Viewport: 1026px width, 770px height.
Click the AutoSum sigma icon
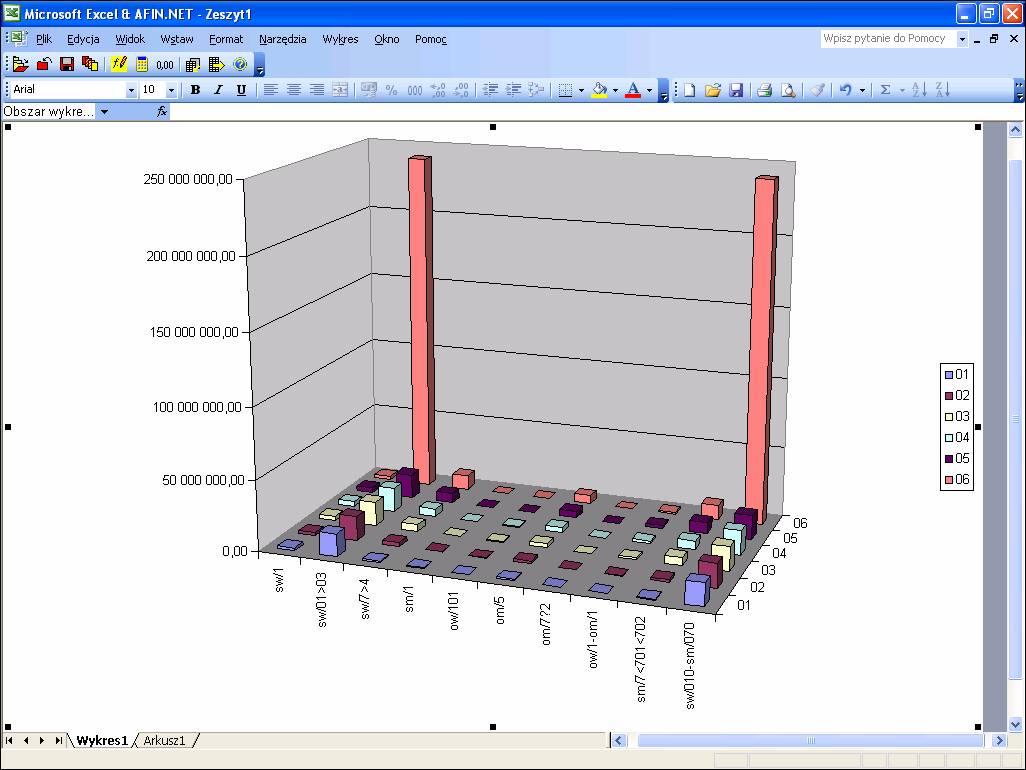point(885,90)
